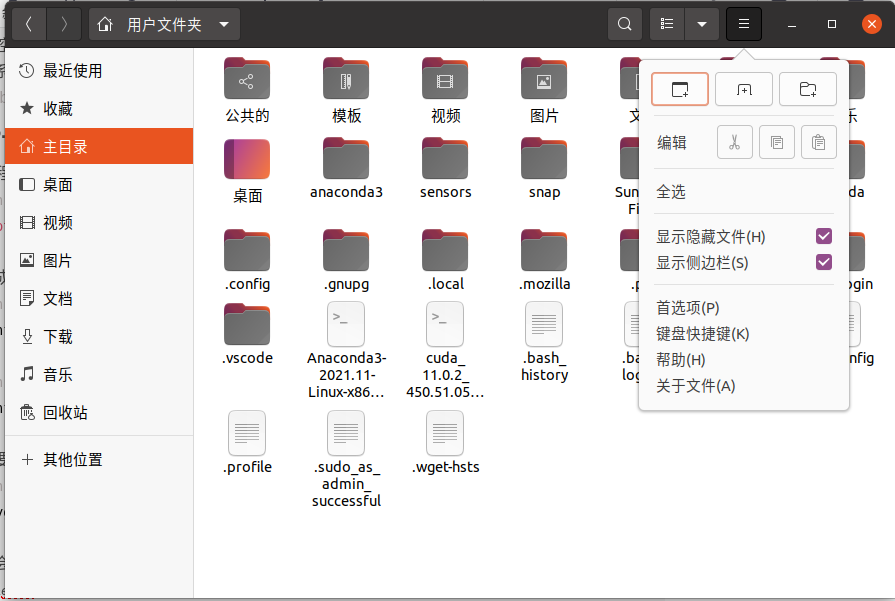Click the new window icon in menu

[680, 89]
